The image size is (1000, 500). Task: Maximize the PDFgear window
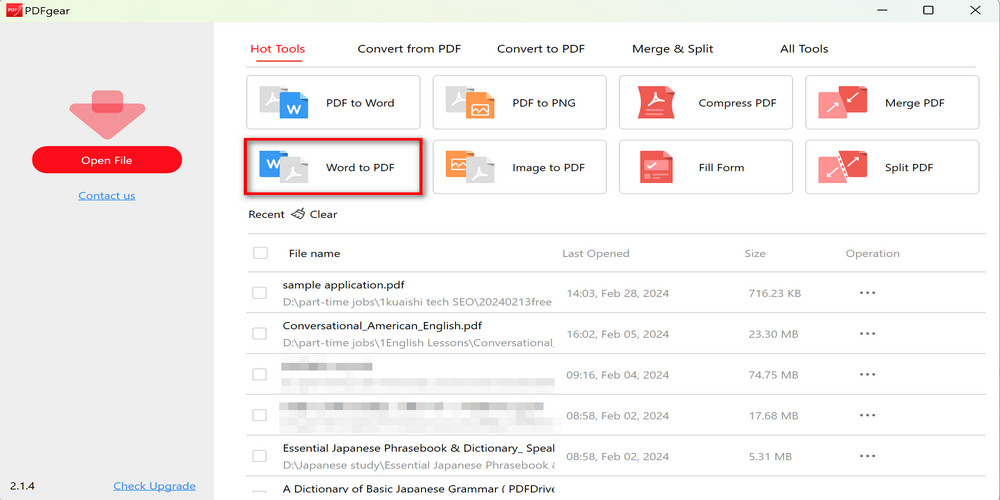(x=929, y=10)
